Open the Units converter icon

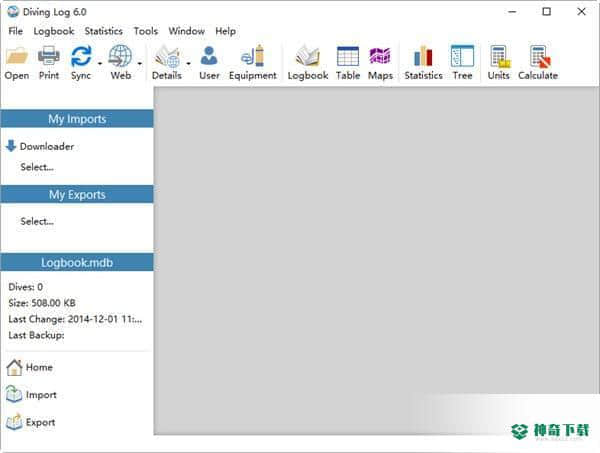[499, 57]
